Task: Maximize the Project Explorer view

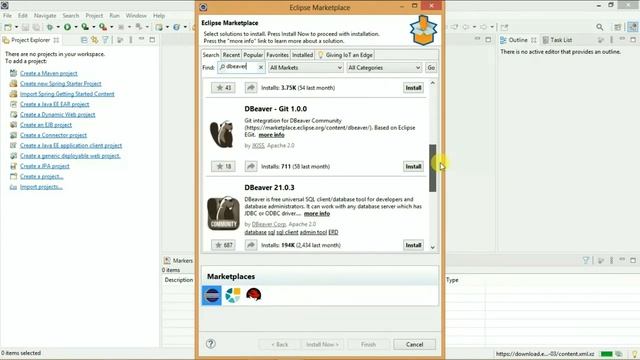Action: click(x=152, y=40)
